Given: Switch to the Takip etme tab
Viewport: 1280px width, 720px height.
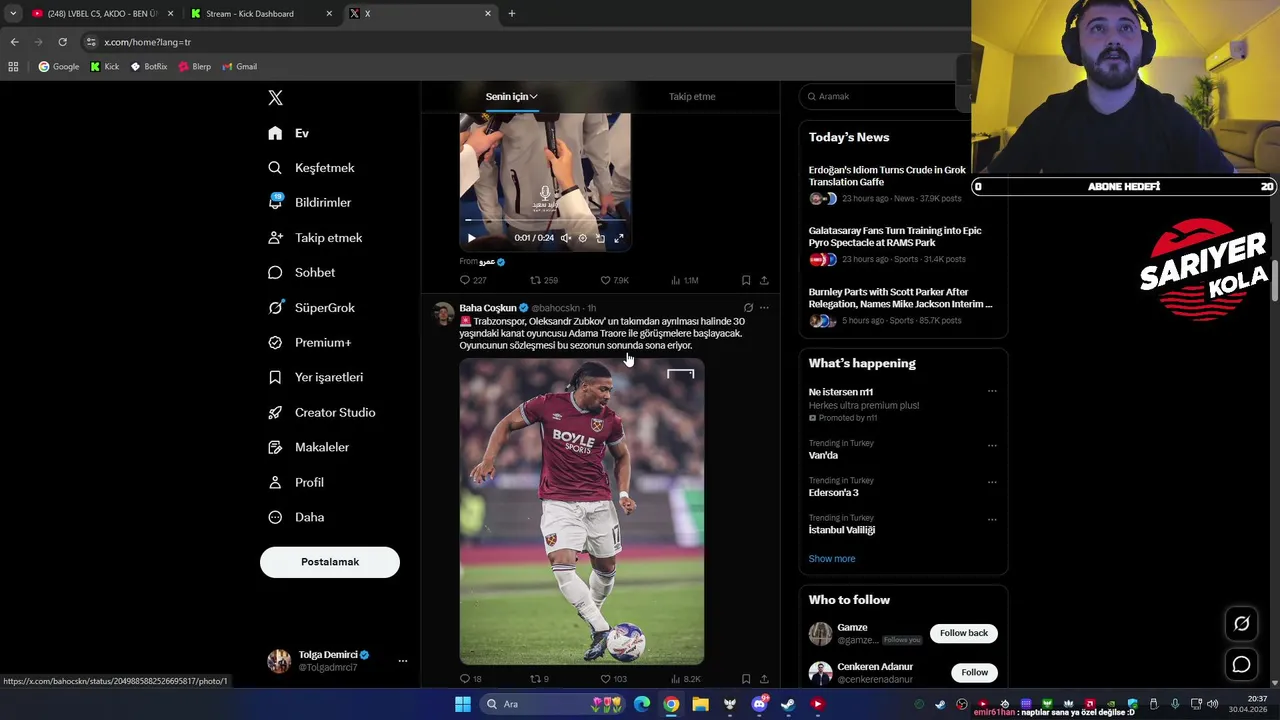Looking at the screenshot, I should pos(692,97).
